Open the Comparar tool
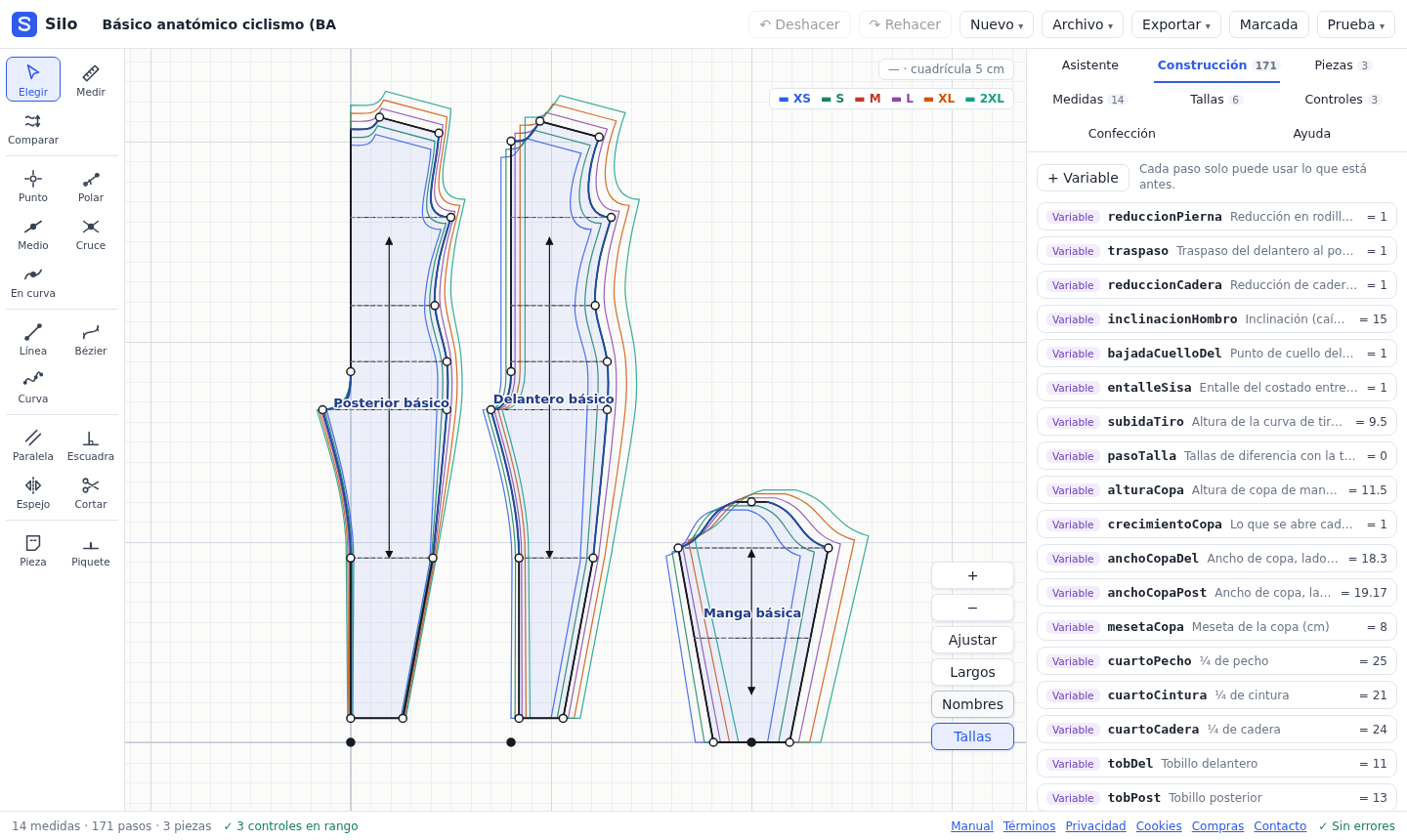The height and width of the screenshot is (840, 1407). pos(33,127)
